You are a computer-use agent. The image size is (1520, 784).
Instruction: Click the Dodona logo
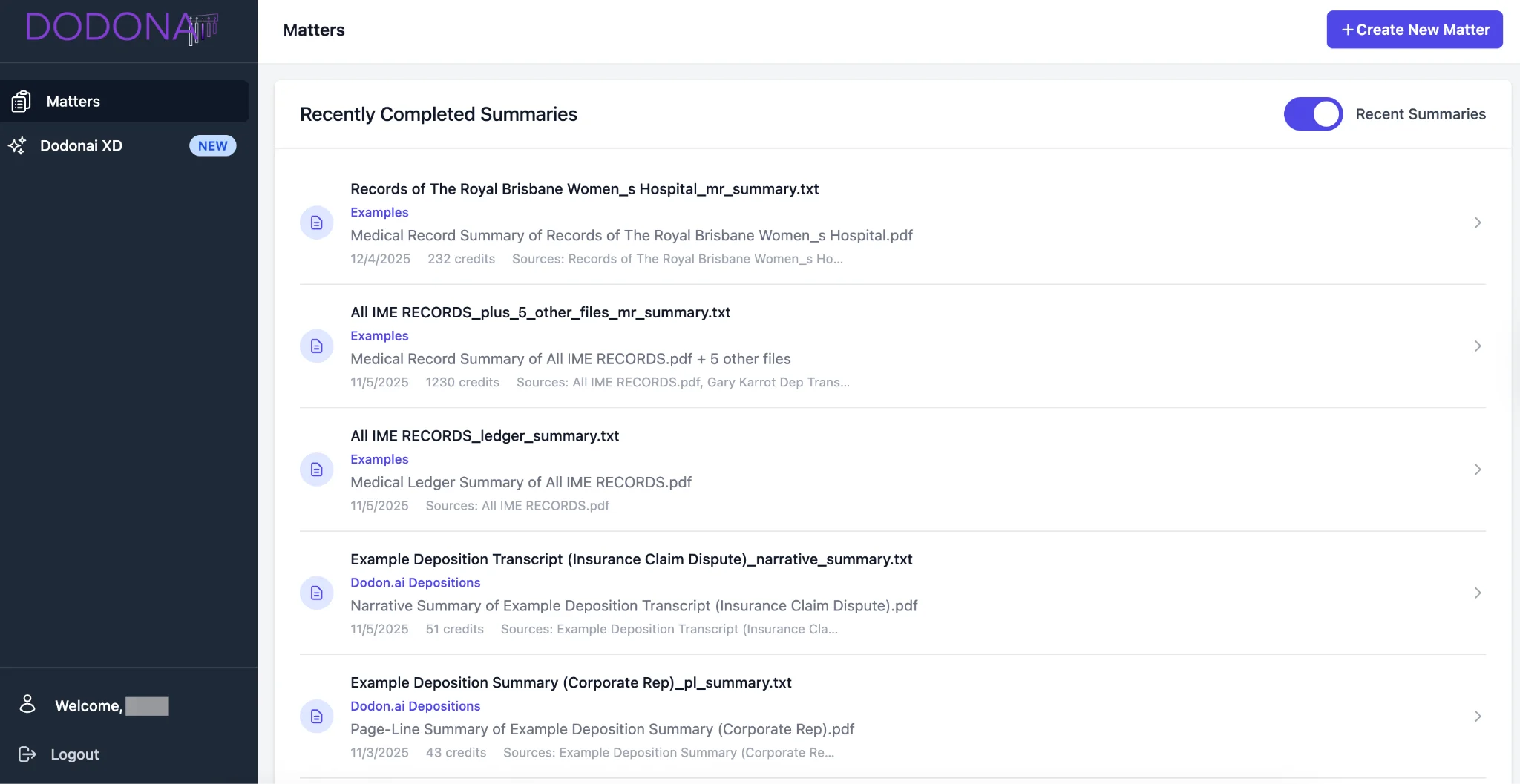click(x=121, y=28)
